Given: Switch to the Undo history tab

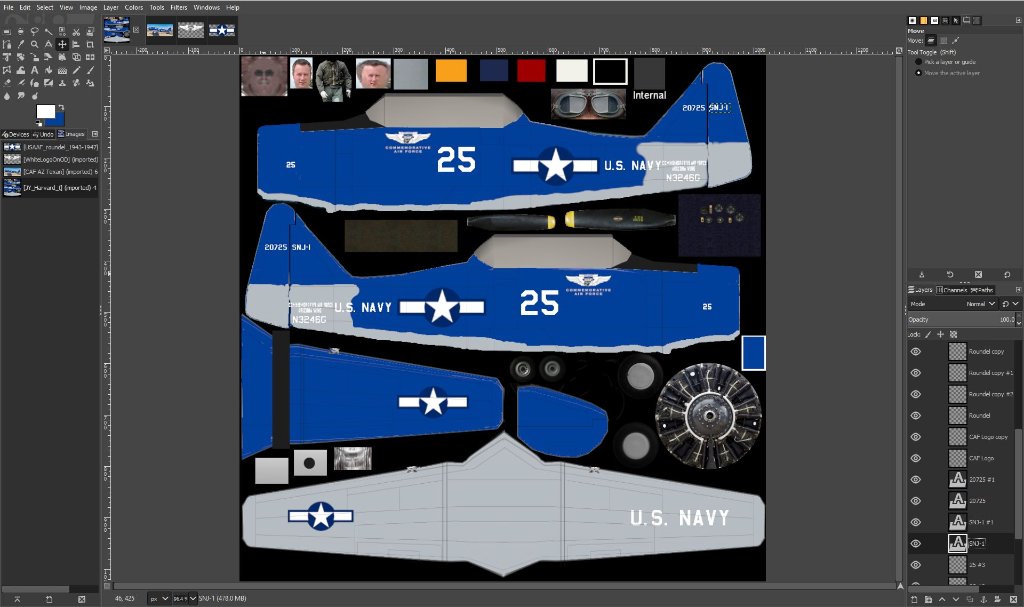Looking at the screenshot, I should point(44,134).
